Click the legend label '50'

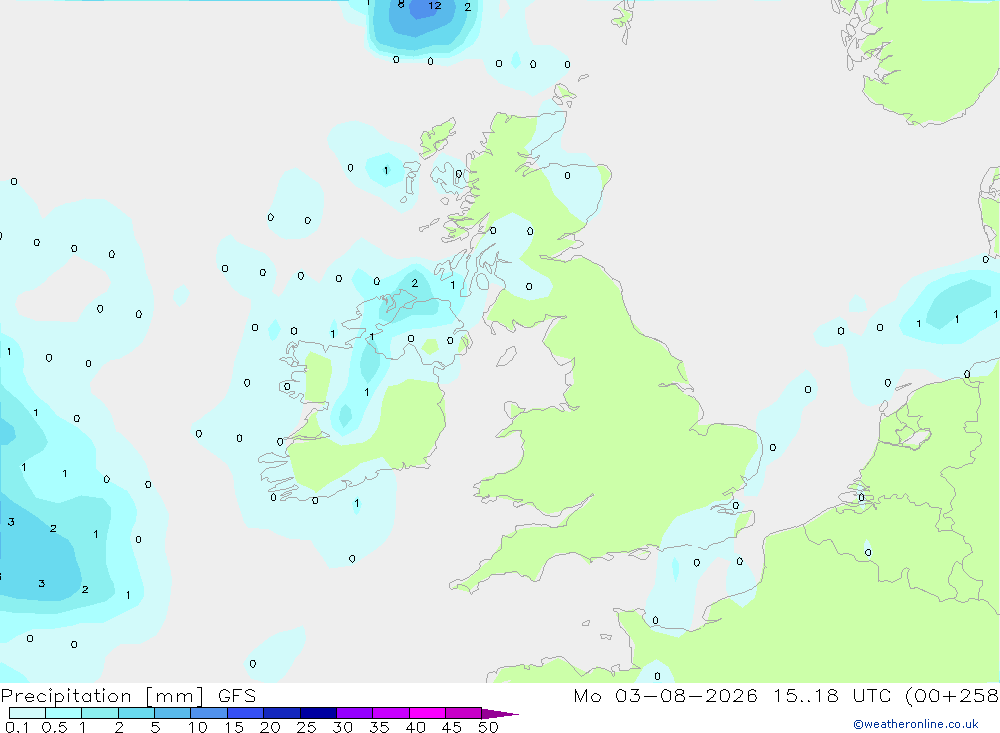point(488,727)
